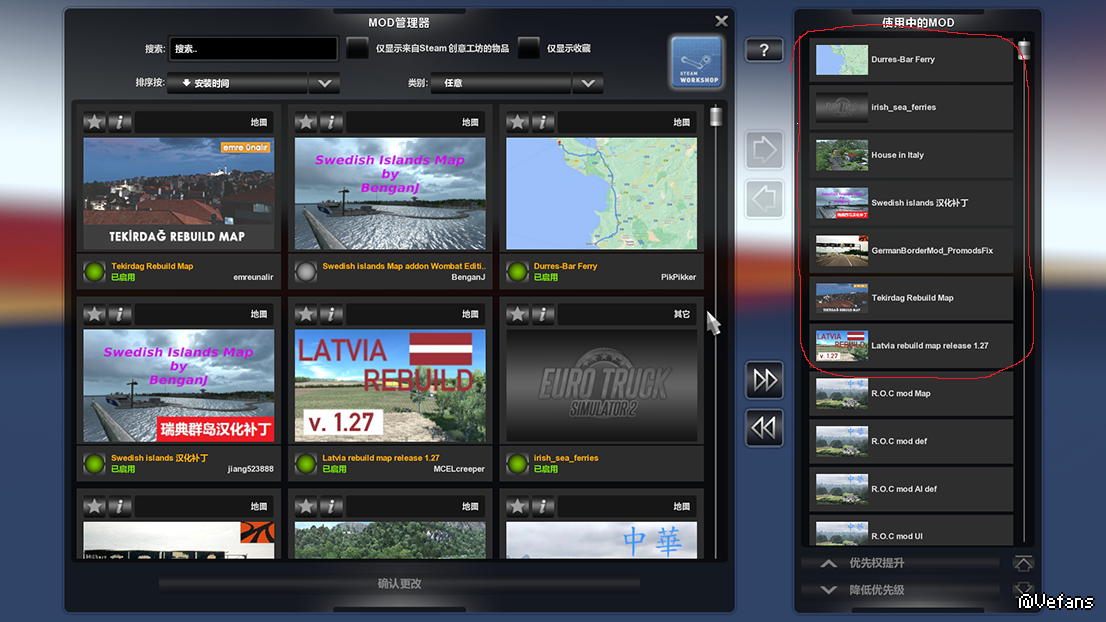The width and height of the screenshot is (1106, 622).
Task: Check 仅显示来自Steam创意工坊的物品 checkbox
Action: pyautogui.click(x=358, y=48)
